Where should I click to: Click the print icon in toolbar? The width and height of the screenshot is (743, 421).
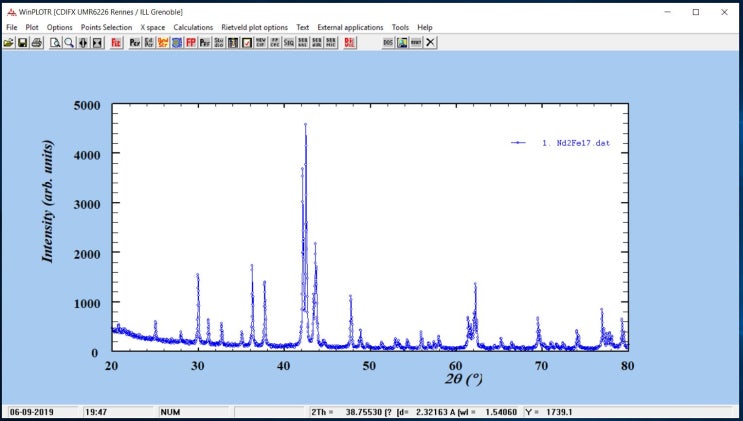(x=37, y=43)
